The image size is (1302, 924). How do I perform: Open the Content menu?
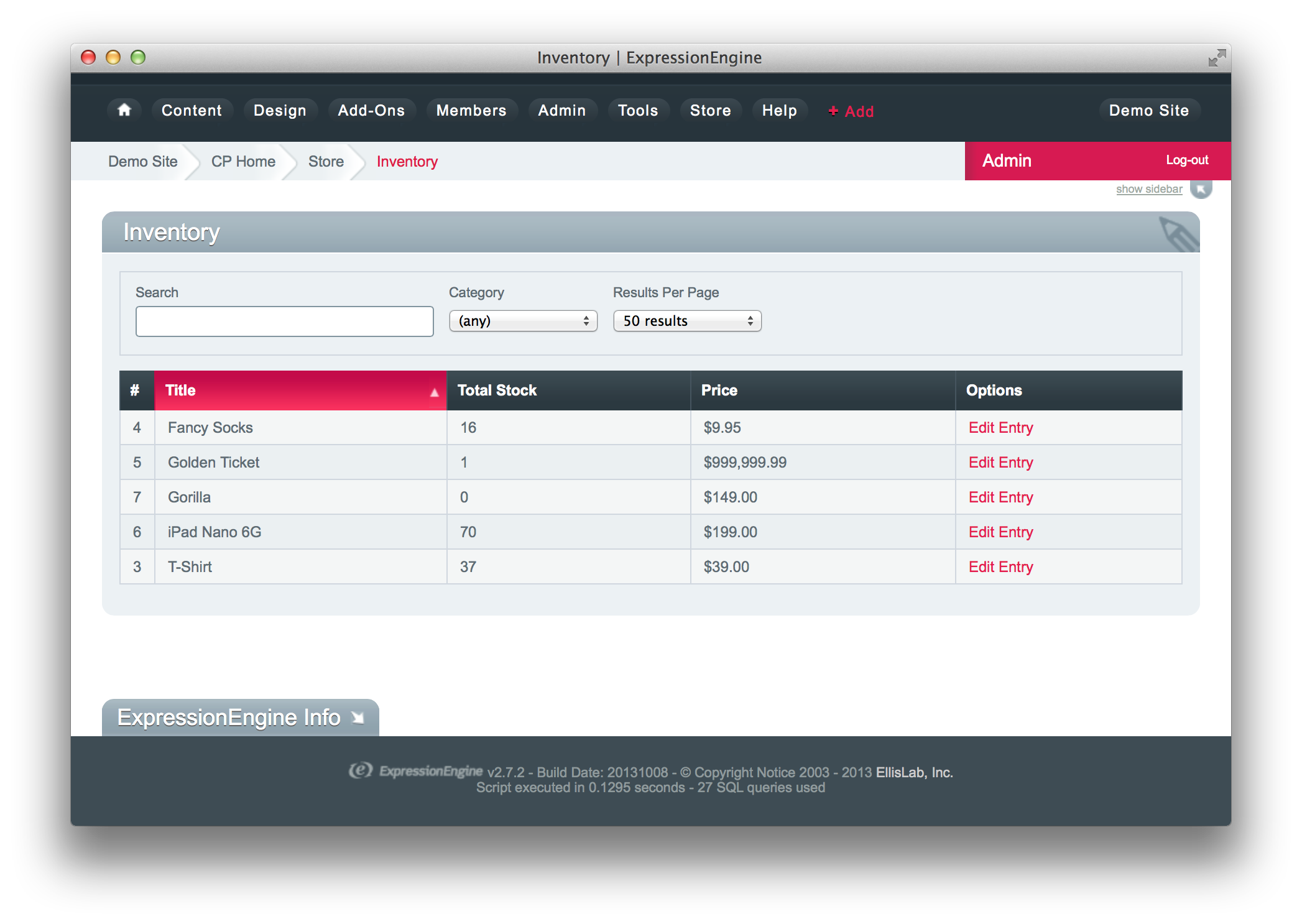click(x=192, y=110)
